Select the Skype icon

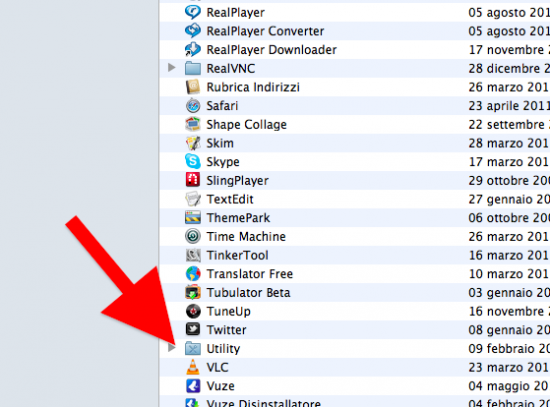[x=193, y=161]
